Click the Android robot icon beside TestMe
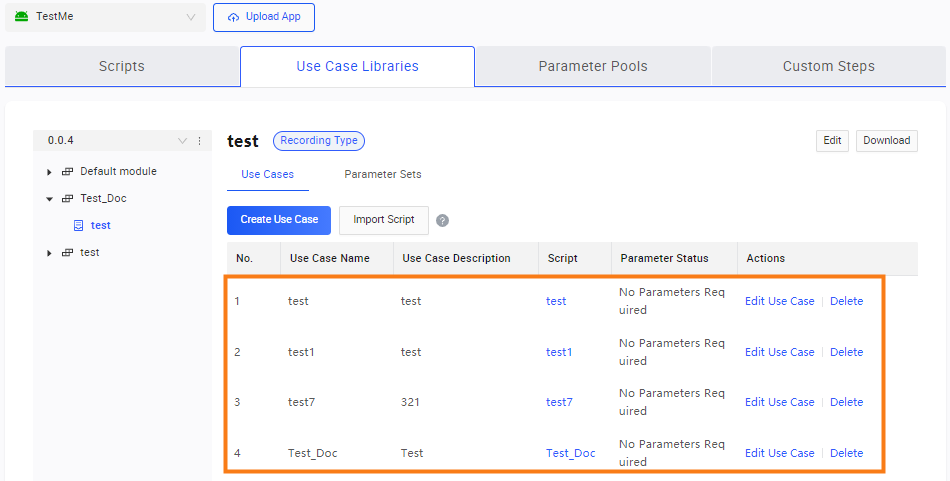Image resolution: width=950 pixels, height=481 pixels. [x=21, y=17]
